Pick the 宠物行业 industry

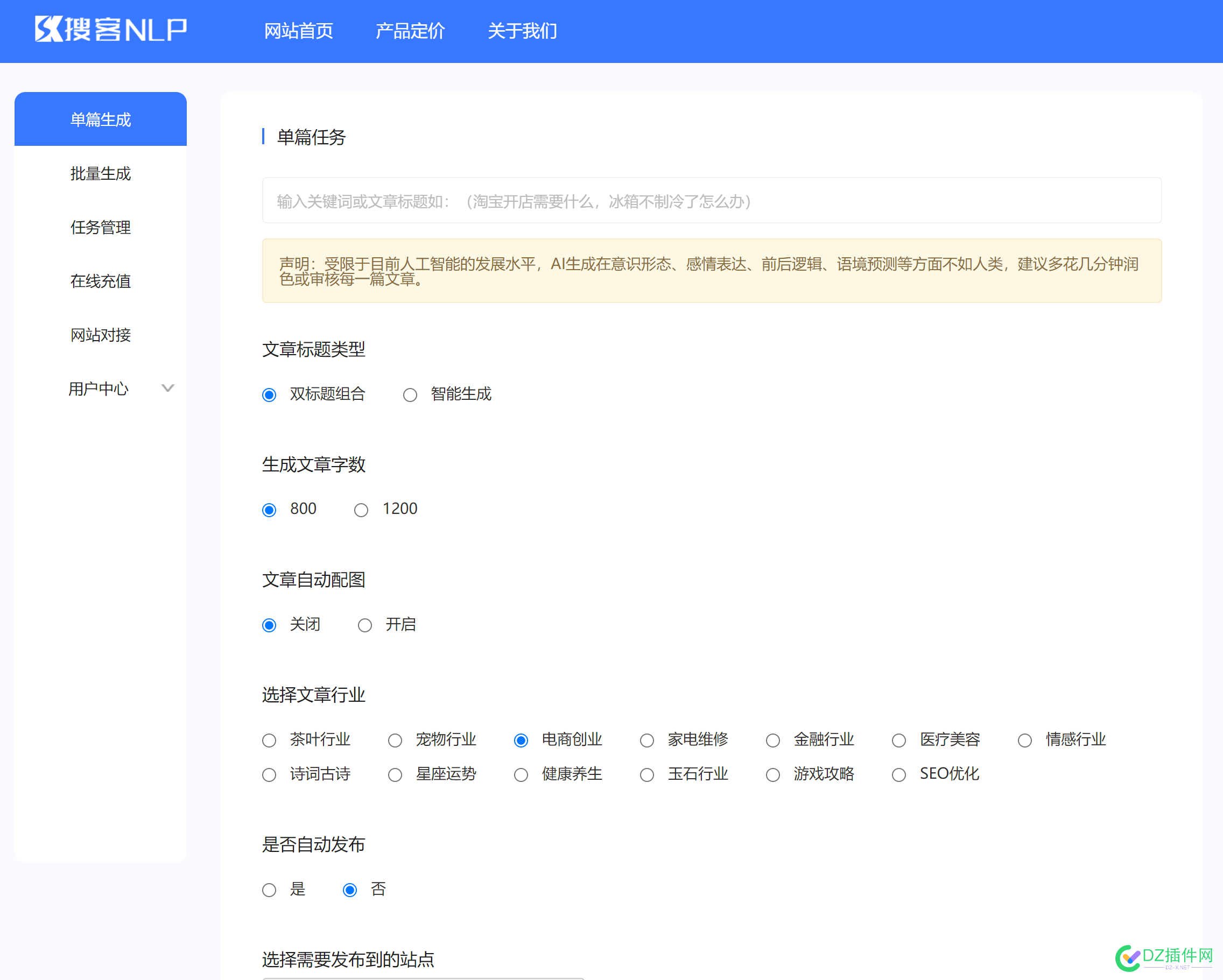tap(396, 740)
